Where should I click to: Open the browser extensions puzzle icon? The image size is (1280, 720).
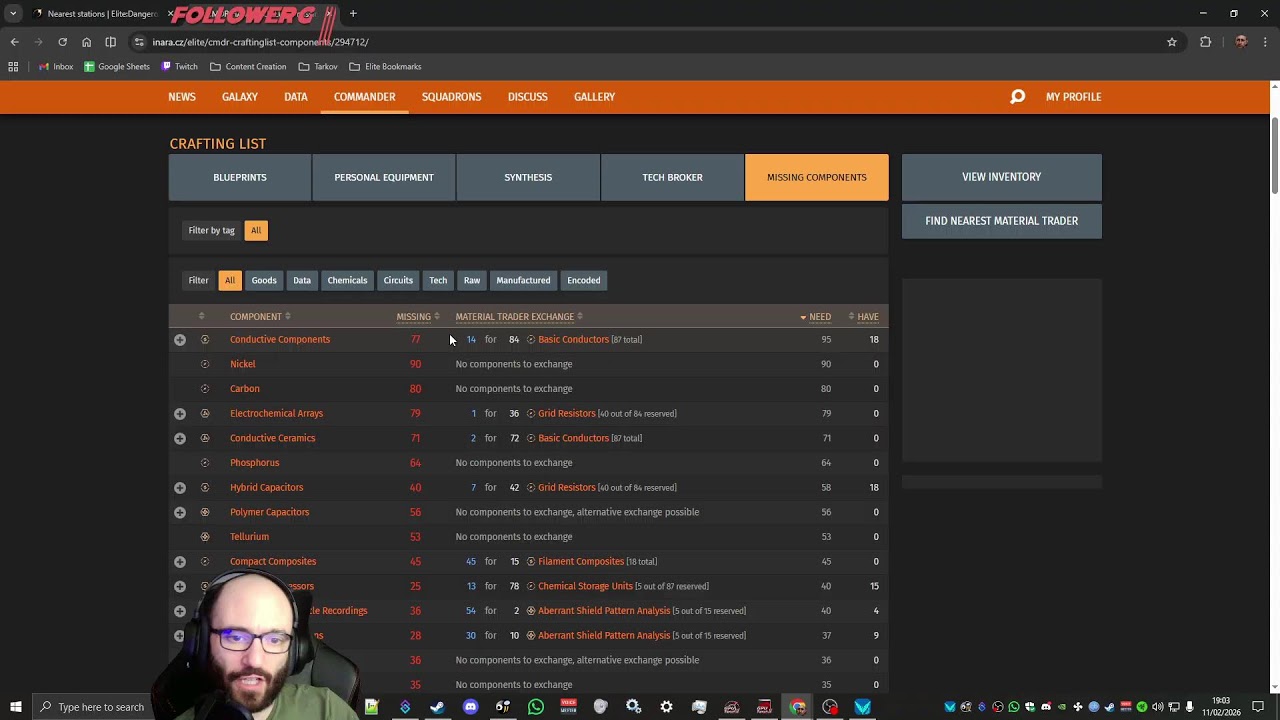point(1205,42)
